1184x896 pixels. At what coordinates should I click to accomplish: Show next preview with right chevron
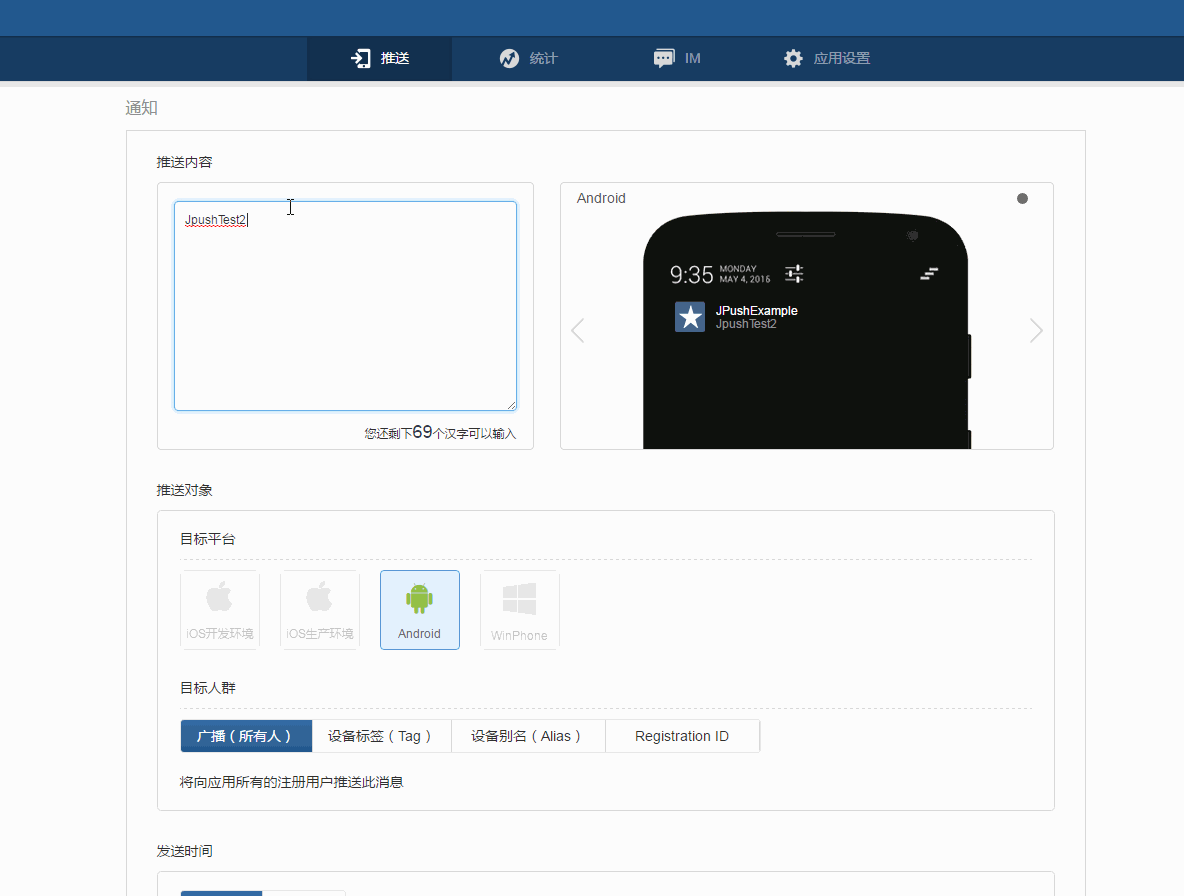tap(1036, 331)
